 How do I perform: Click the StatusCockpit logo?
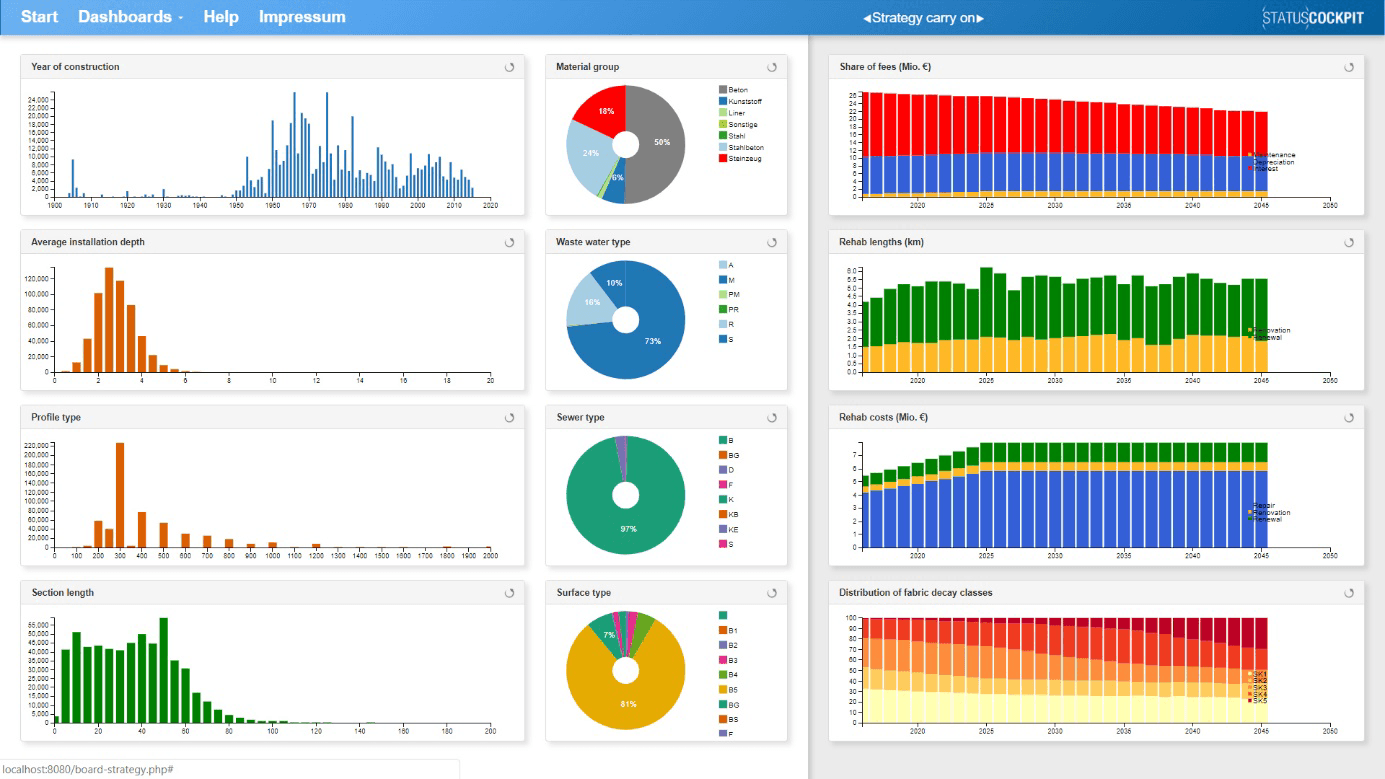pos(1312,17)
